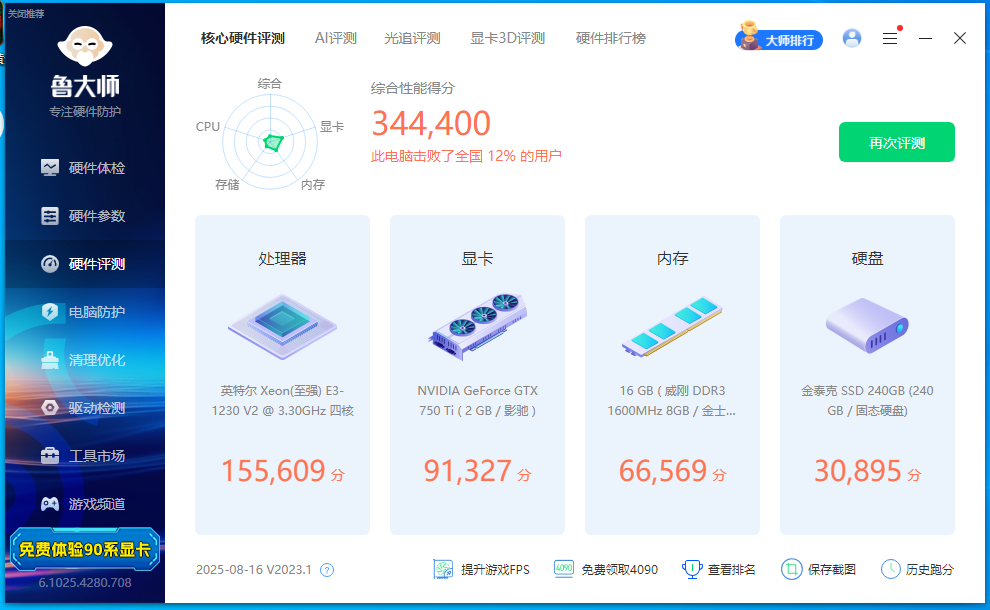Image resolution: width=990 pixels, height=610 pixels.
Task: Click the version info help question icon
Action: click(327, 570)
